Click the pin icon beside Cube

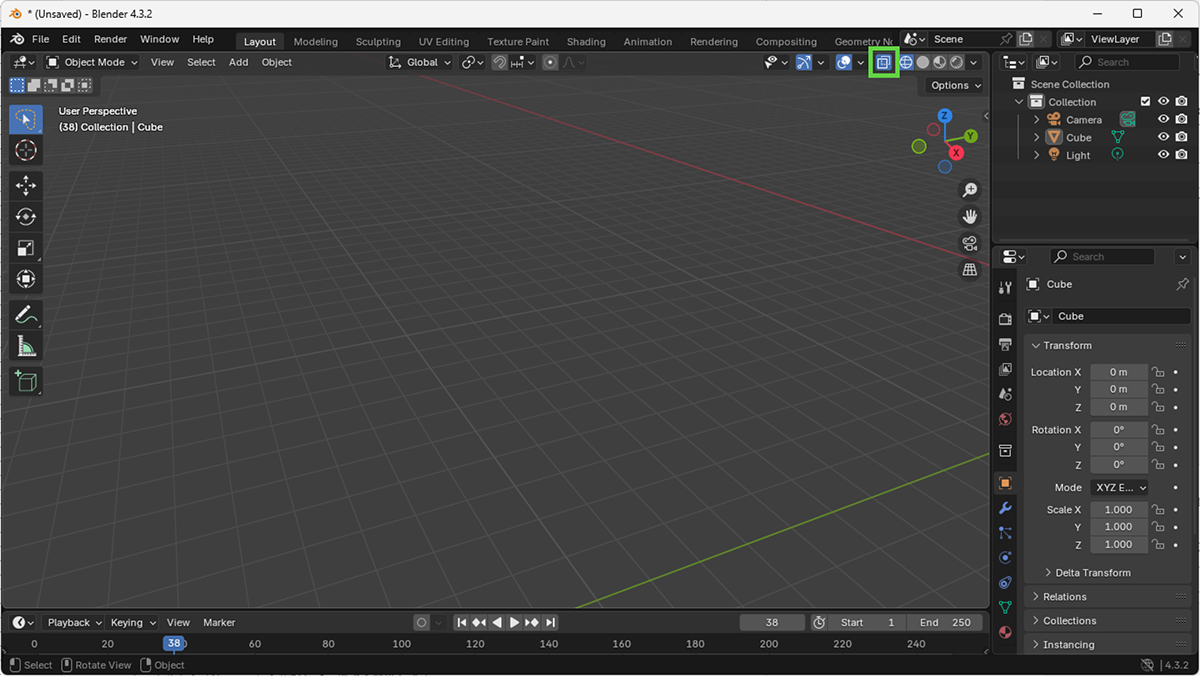[1182, 285]
